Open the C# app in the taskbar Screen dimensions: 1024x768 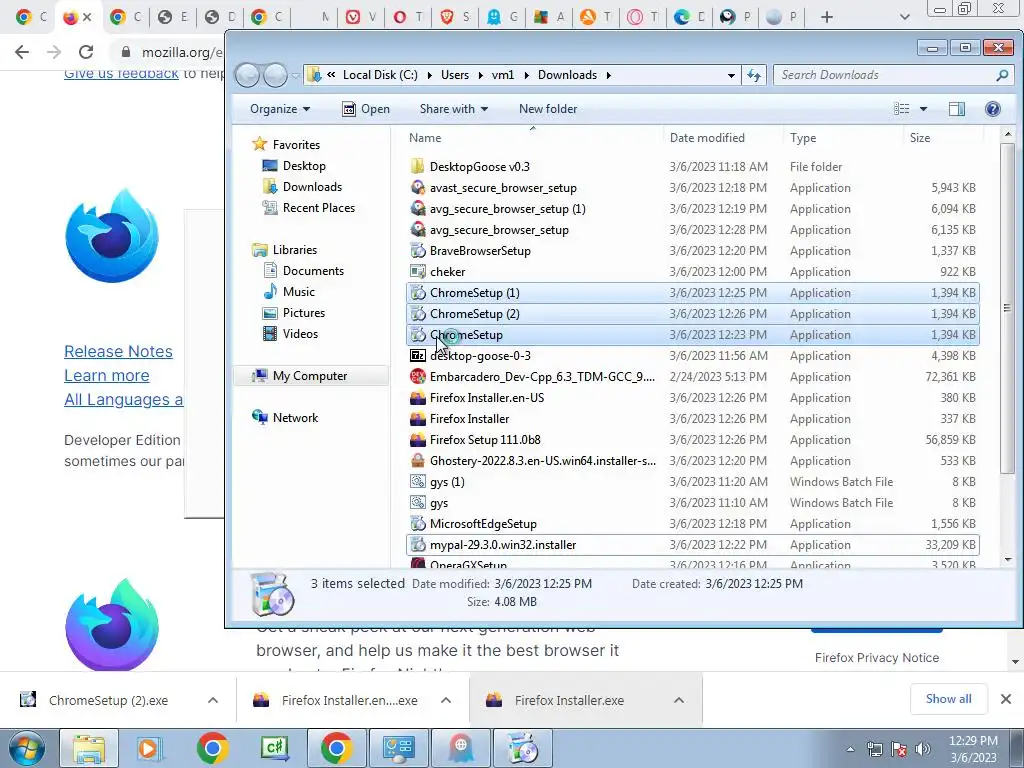(274, 748)
